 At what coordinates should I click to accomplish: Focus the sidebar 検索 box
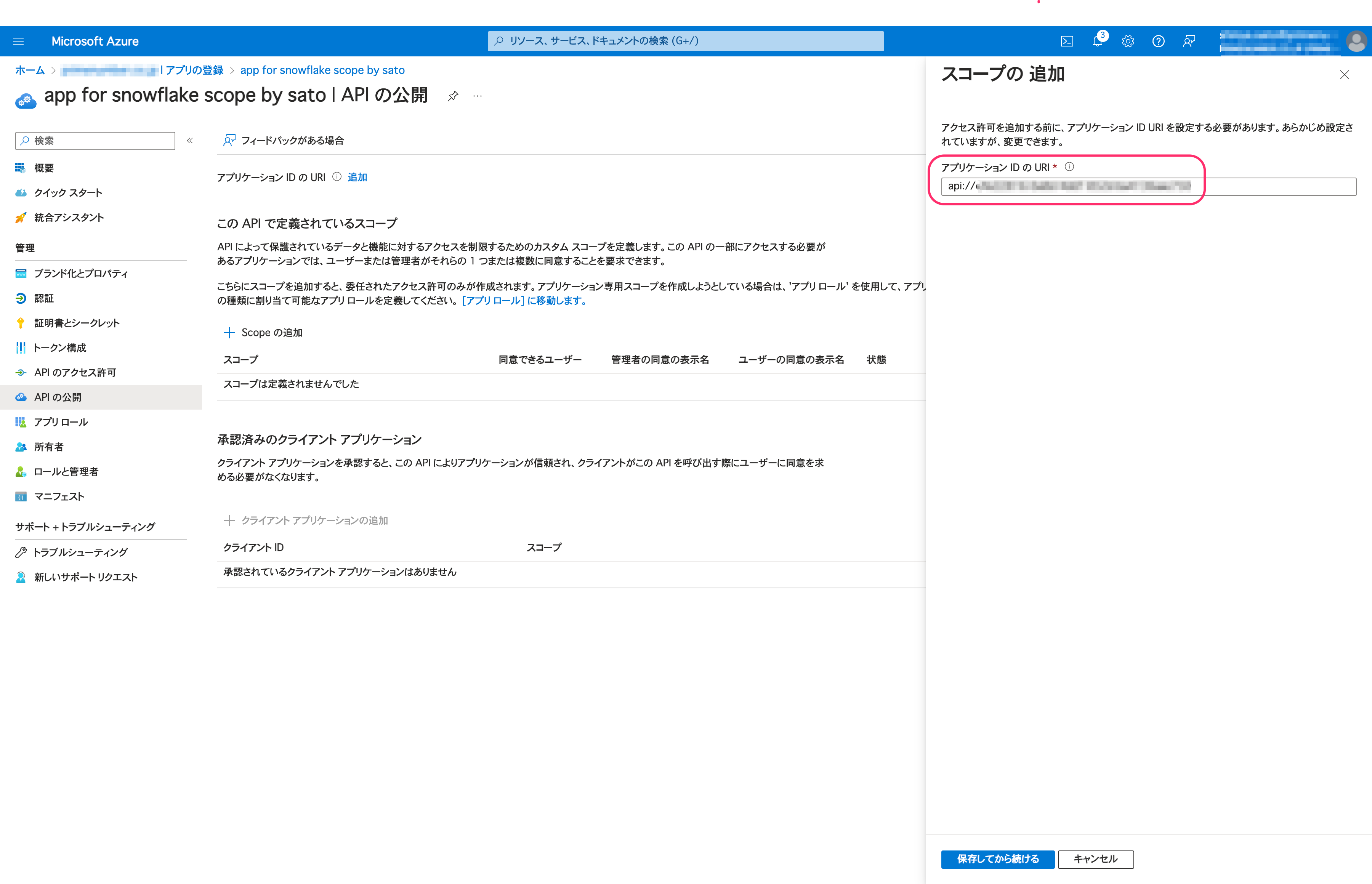[95, 141]
